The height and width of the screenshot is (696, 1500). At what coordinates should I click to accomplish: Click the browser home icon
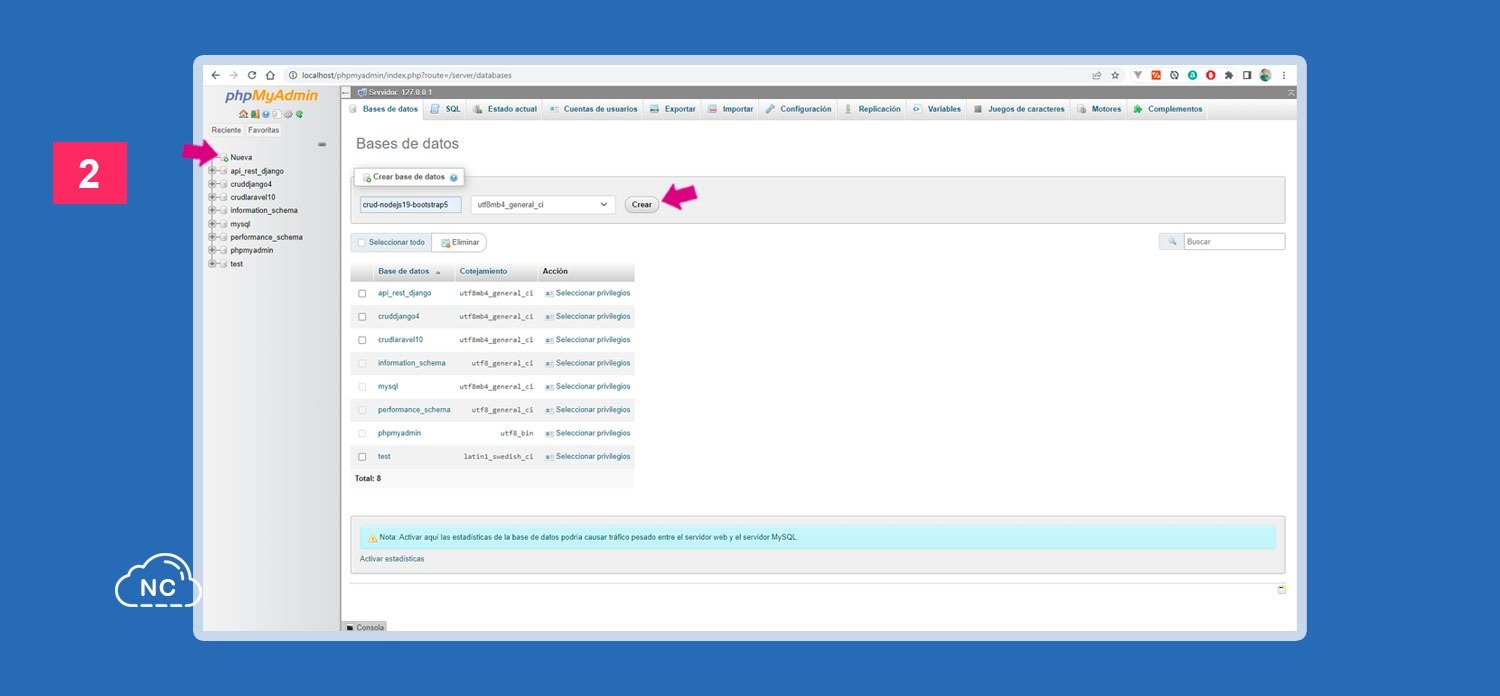[x=270, y=75]
